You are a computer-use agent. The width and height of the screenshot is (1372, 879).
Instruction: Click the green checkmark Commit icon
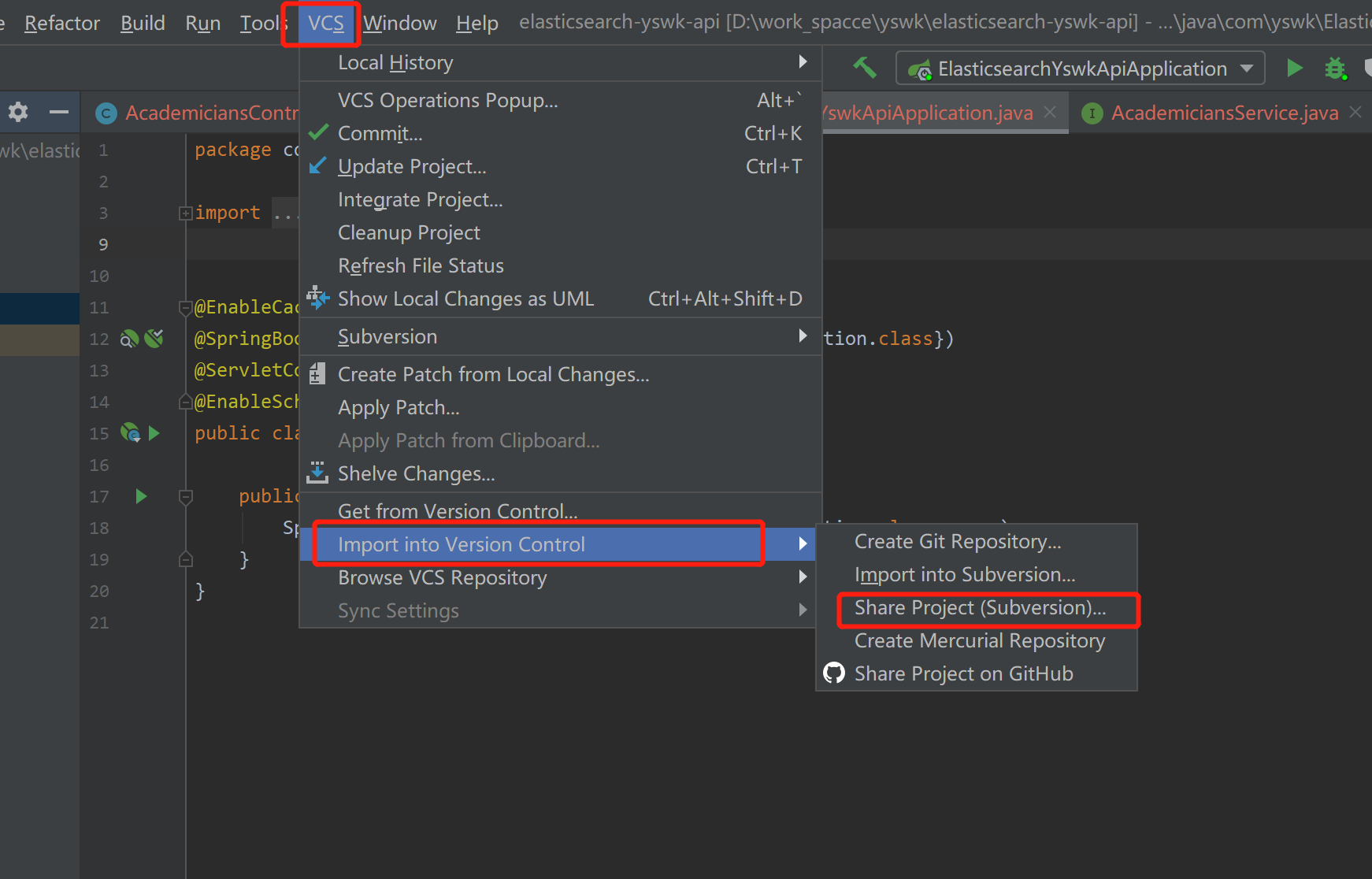(x=318, y=133)
